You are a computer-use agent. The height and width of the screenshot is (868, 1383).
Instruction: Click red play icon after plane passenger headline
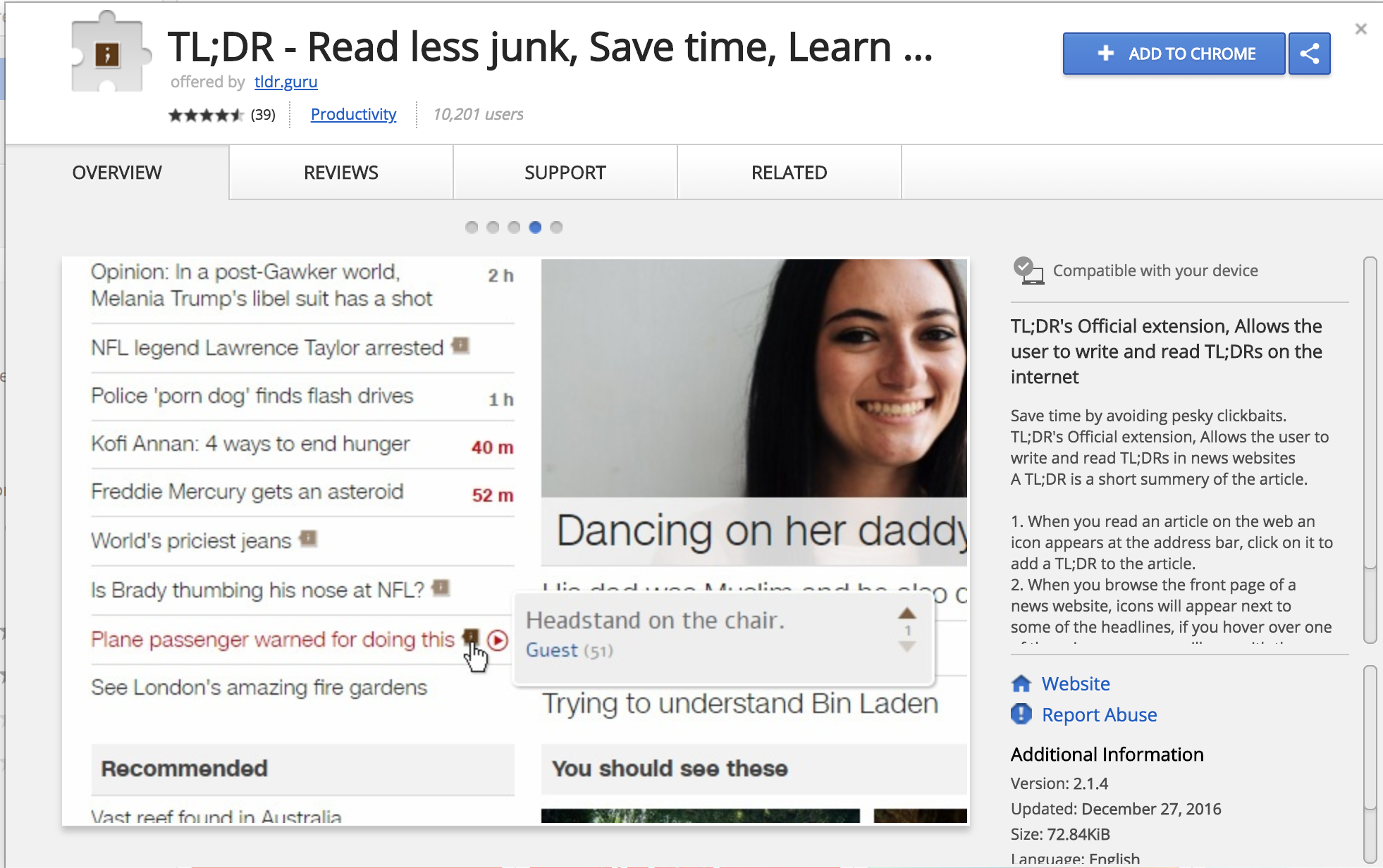498,640
